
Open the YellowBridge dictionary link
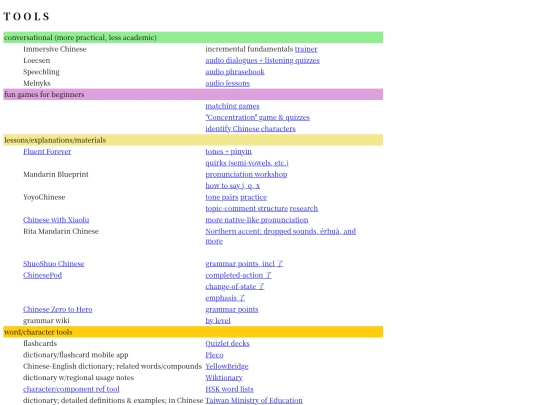click(x=227, y=366)
